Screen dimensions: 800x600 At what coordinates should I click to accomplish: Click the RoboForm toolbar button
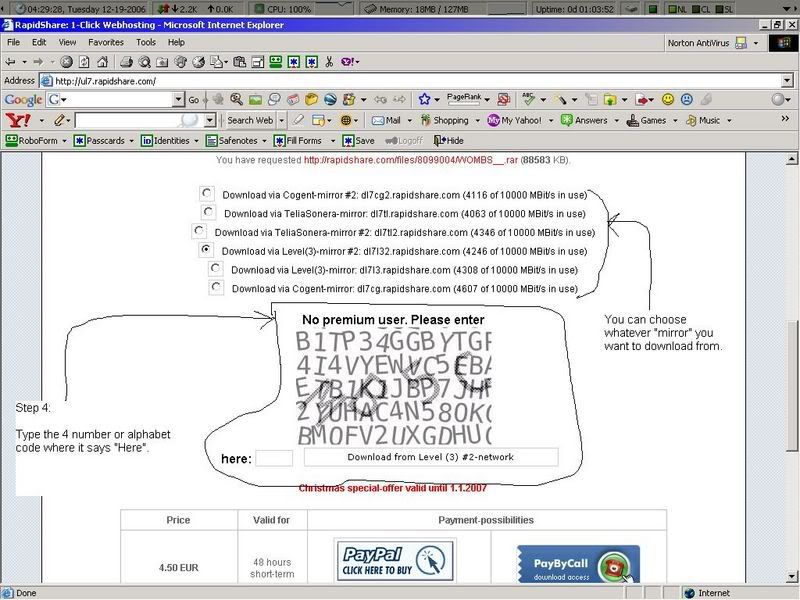click(x=34, y=141)
